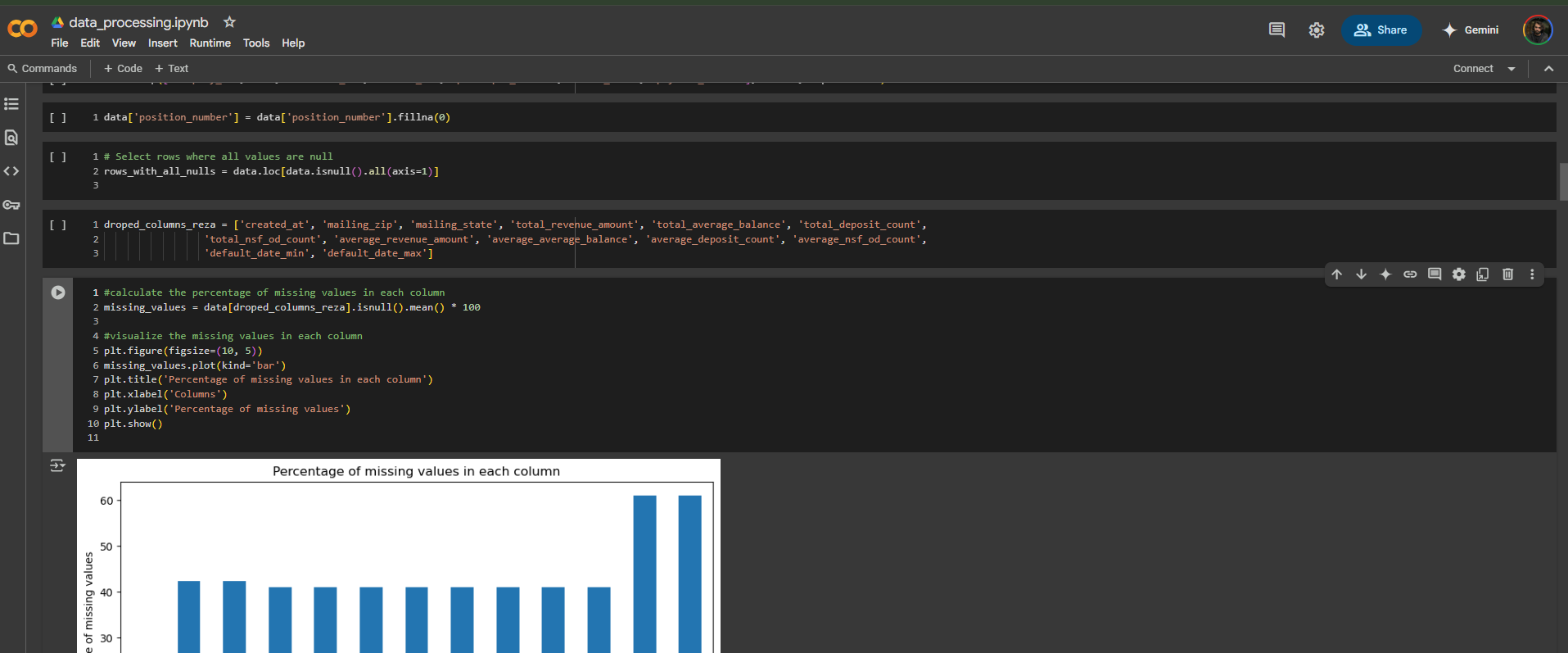Click run bracket of rows_with_all_nulls cell
The height and width of the screenshot is (653, 1568).
point(58,157)
